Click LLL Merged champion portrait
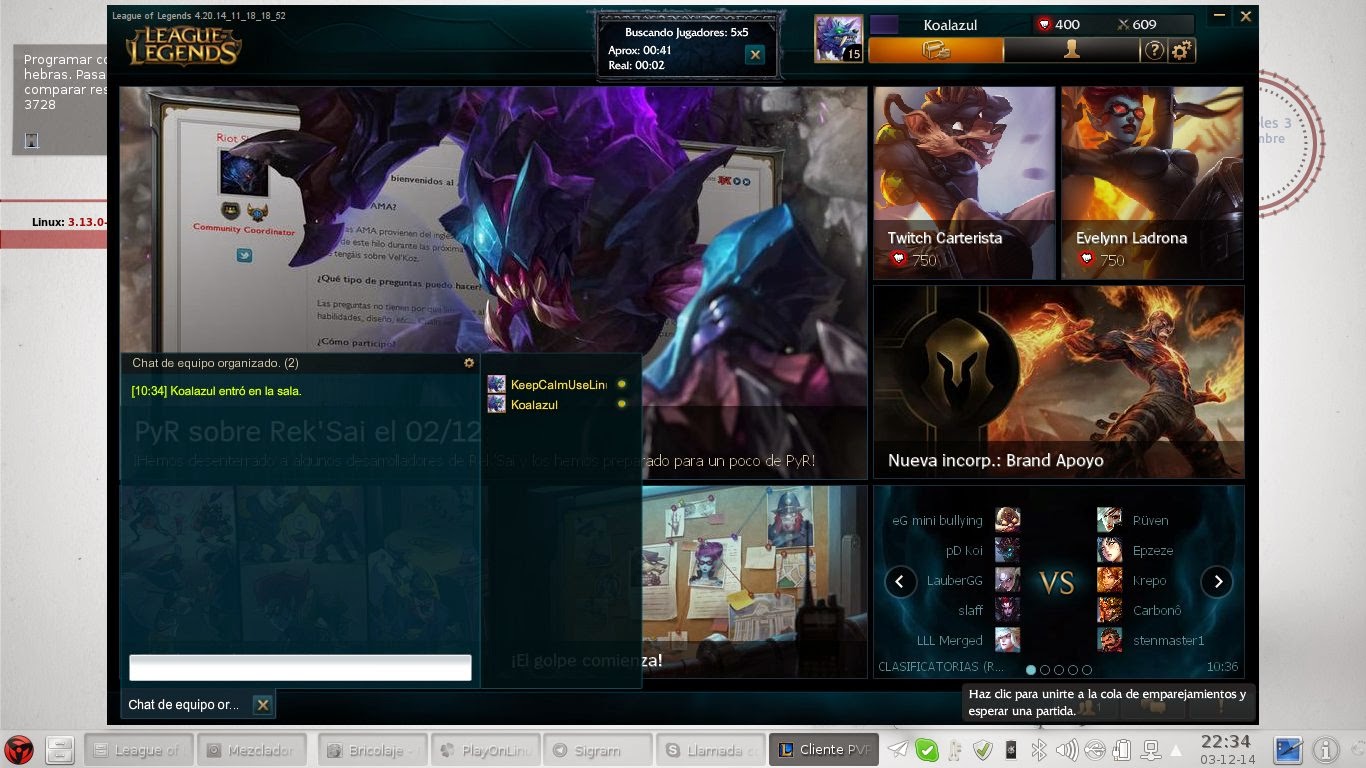 click(1007, 640)
